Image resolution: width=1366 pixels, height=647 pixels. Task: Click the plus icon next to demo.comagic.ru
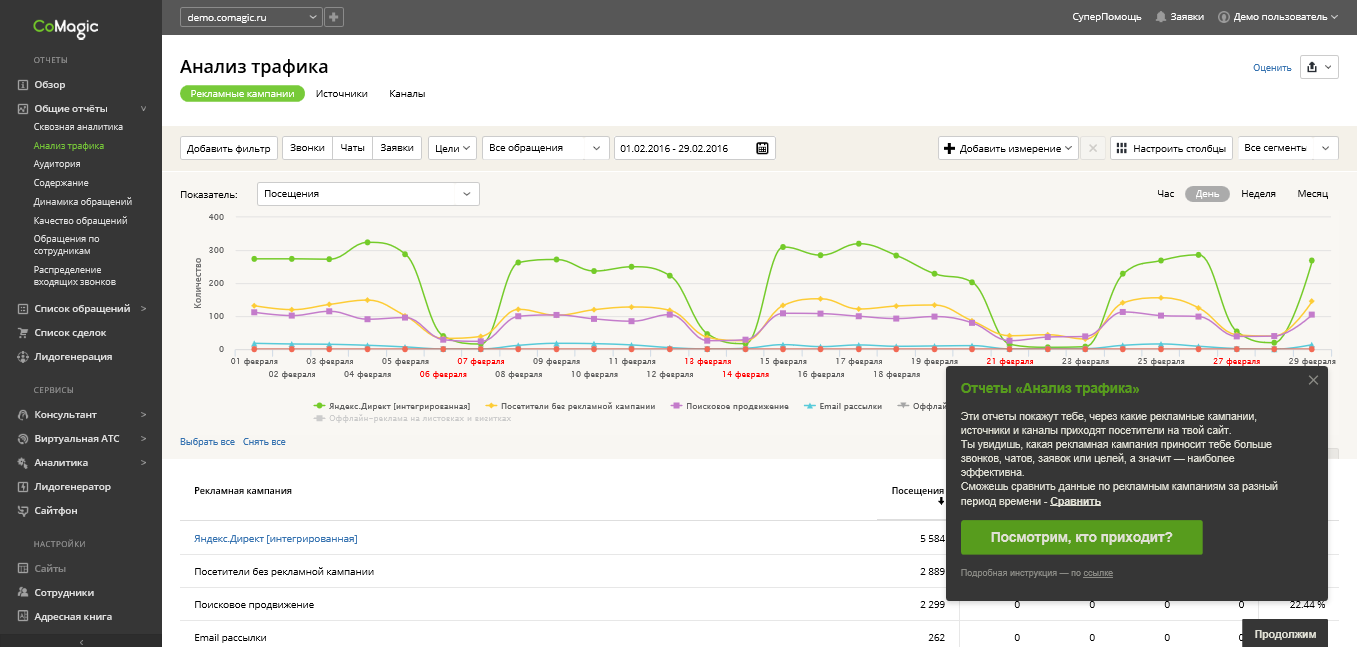[334, 17]
